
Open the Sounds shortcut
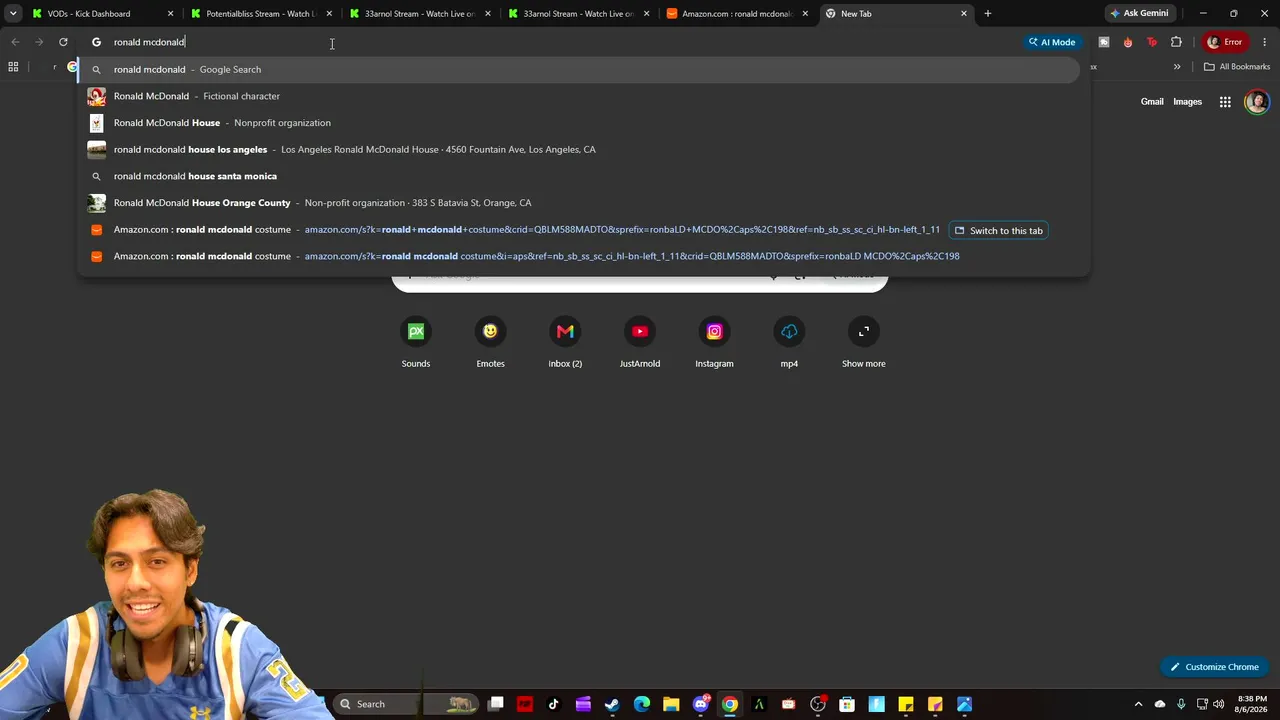tap(416, 342)
